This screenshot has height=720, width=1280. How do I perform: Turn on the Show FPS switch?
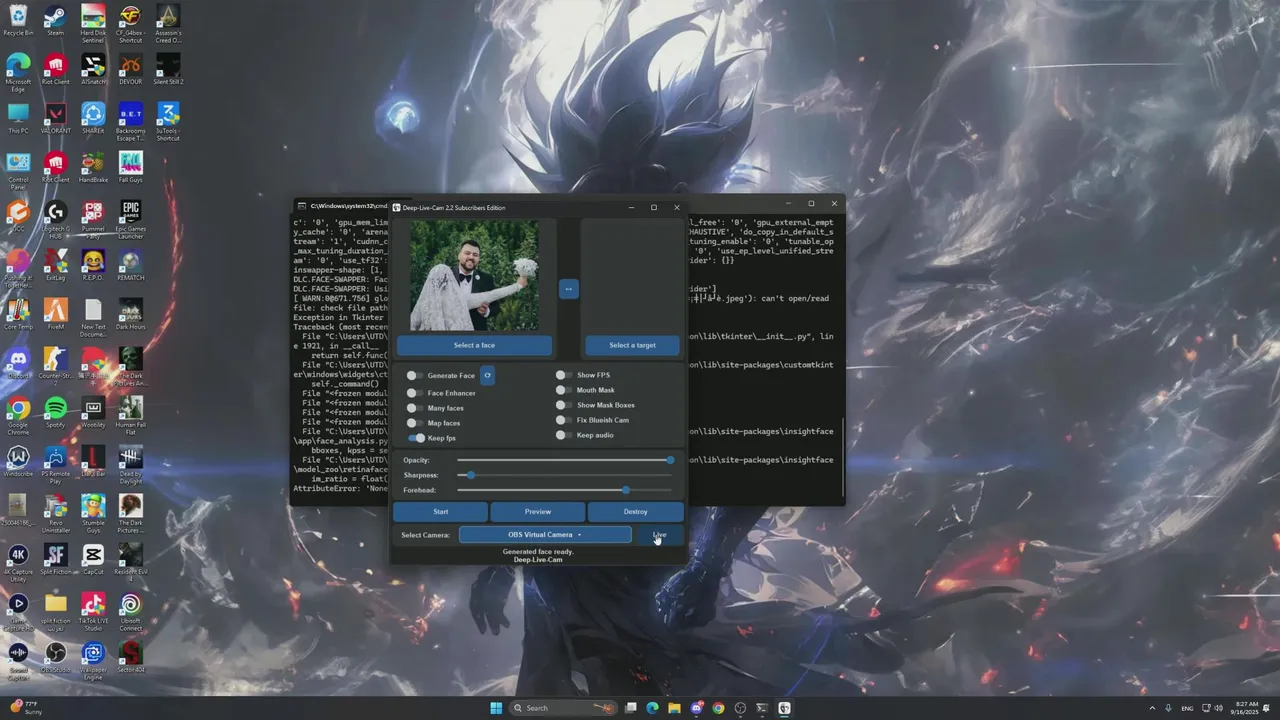563,375
